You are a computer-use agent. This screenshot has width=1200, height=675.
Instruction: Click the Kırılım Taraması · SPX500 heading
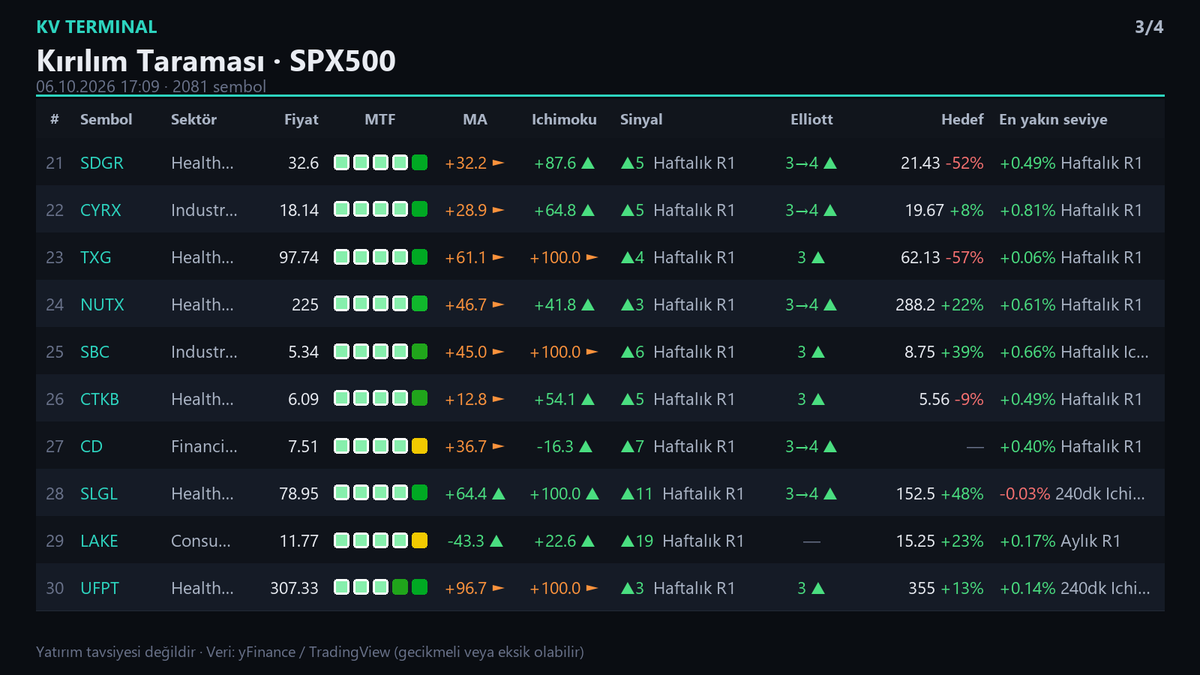coord(216,61)
